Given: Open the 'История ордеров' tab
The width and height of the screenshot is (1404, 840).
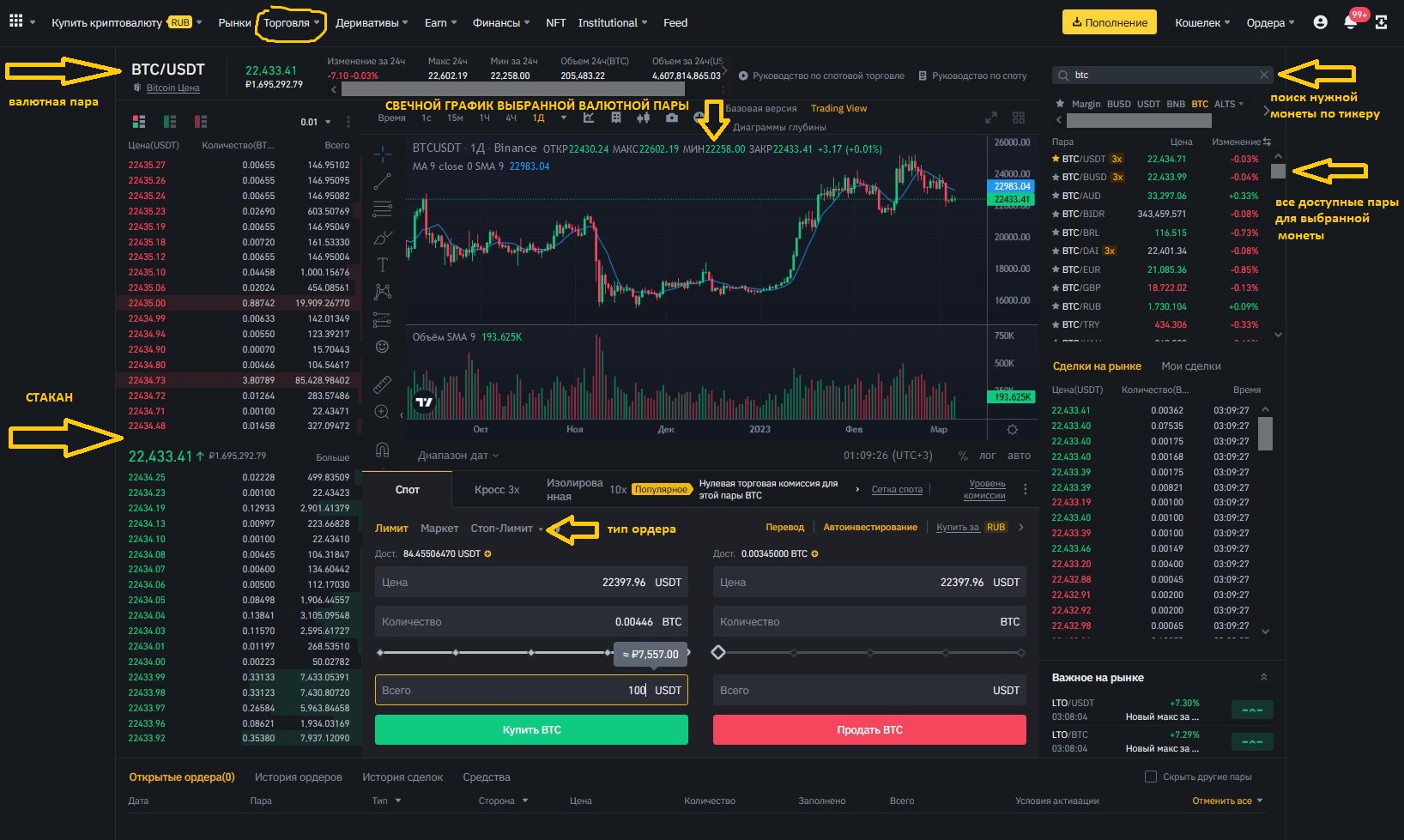Looking at the screenshot, I should pyautogui.click(x=298, y=777).
